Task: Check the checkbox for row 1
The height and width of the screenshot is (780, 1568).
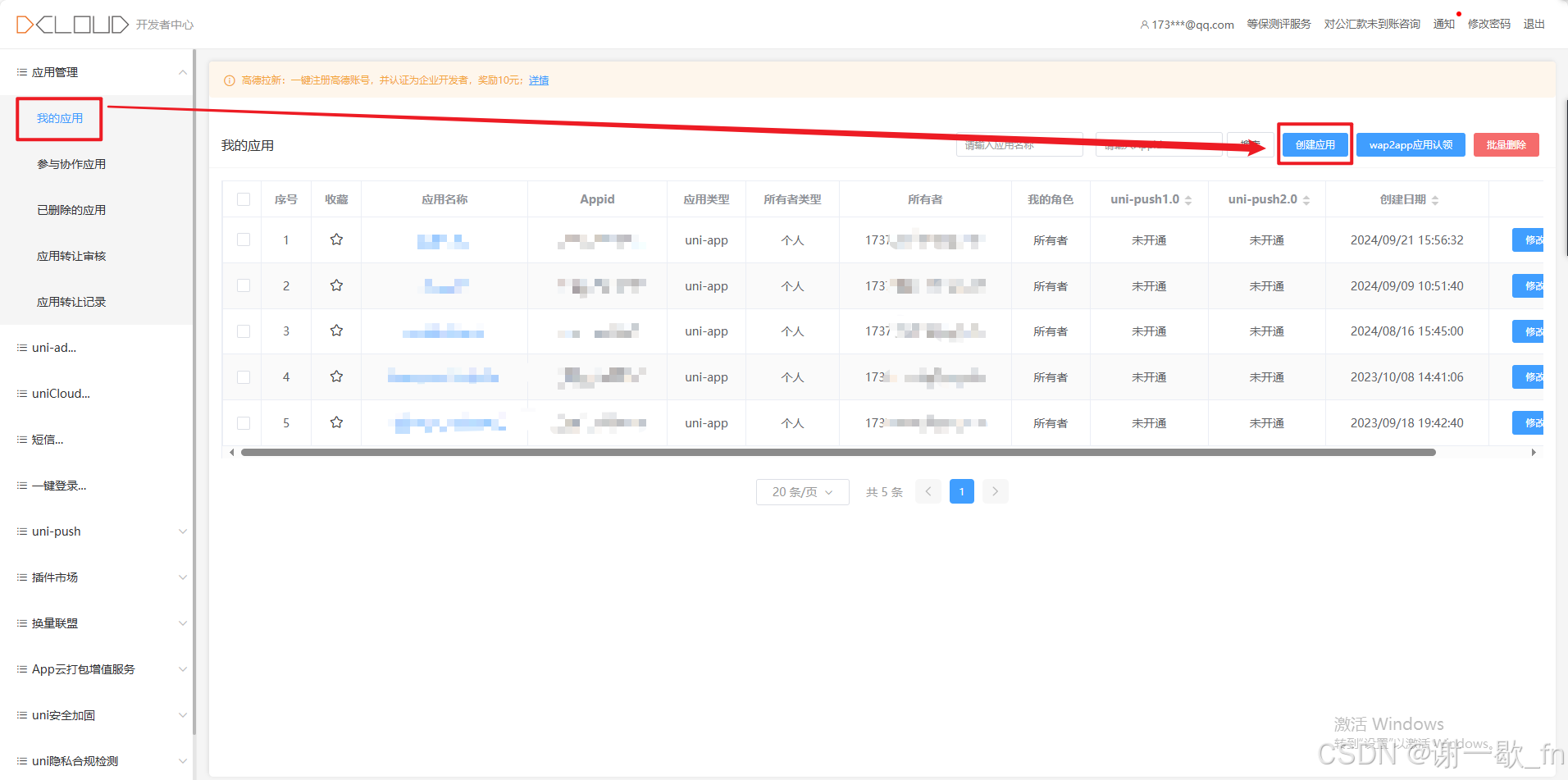Action: (x=244, y=239)
